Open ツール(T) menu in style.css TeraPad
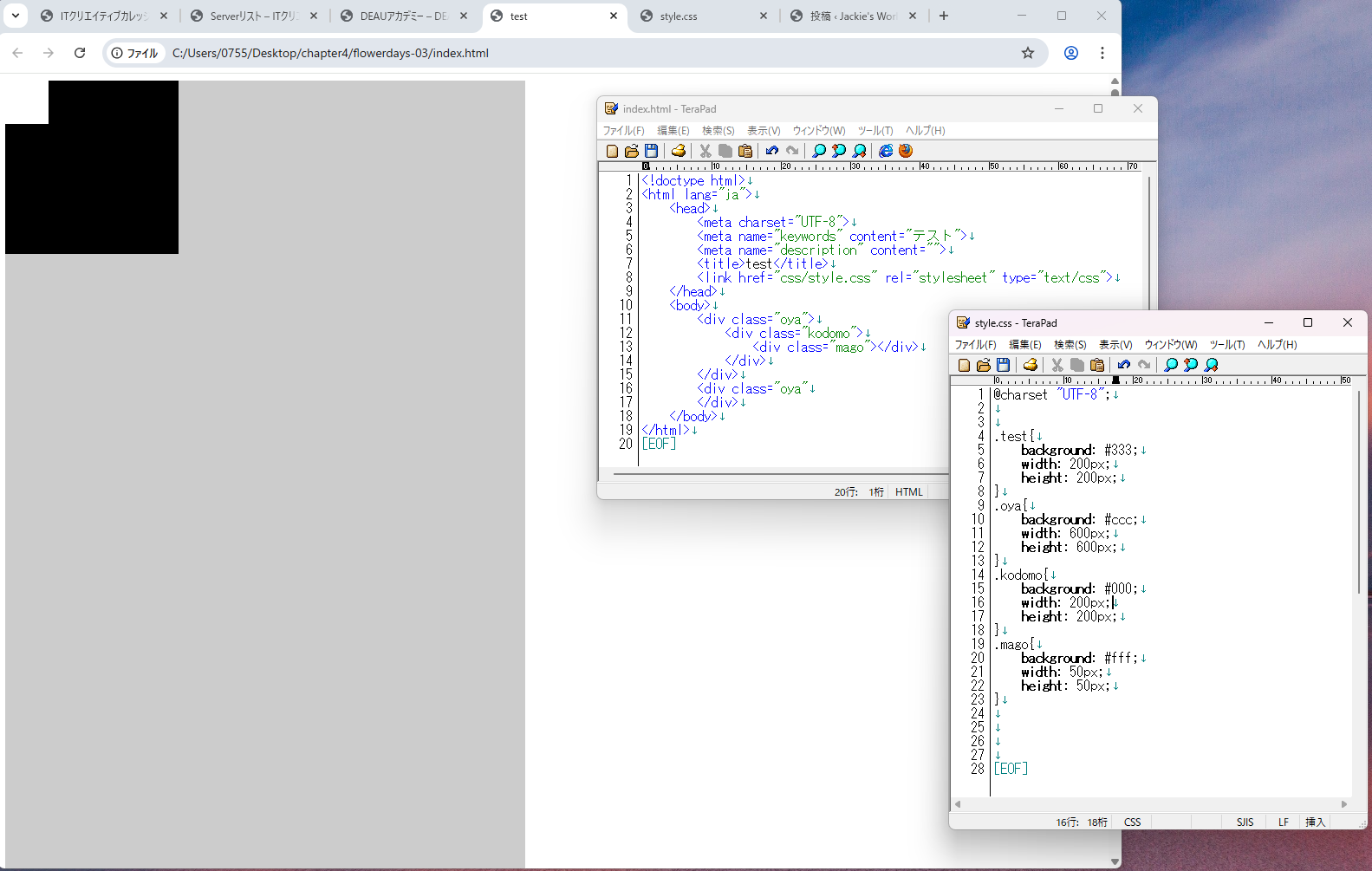 1226,345
